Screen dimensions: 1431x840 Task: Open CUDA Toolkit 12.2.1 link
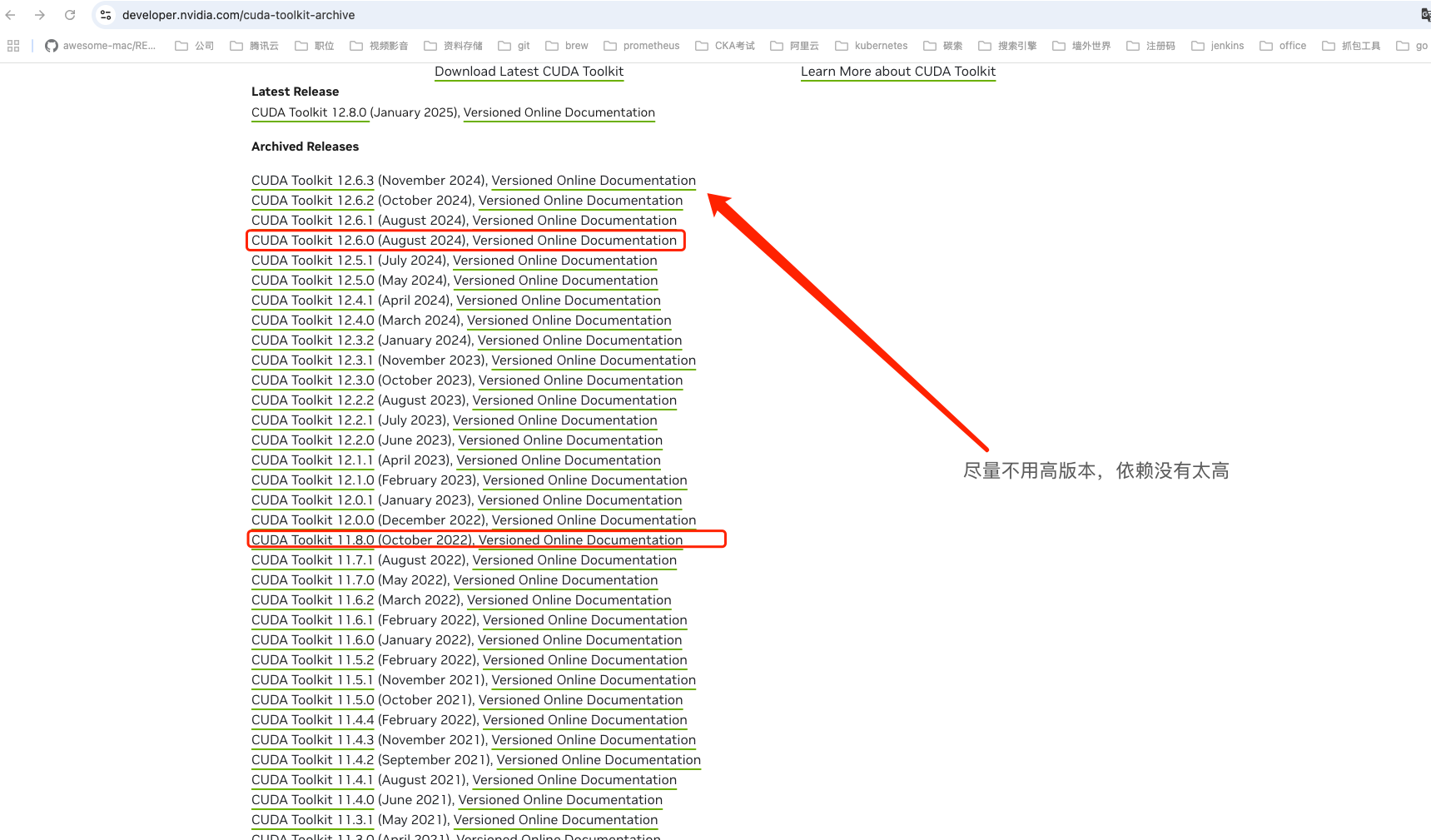click(x=313, y=420)
